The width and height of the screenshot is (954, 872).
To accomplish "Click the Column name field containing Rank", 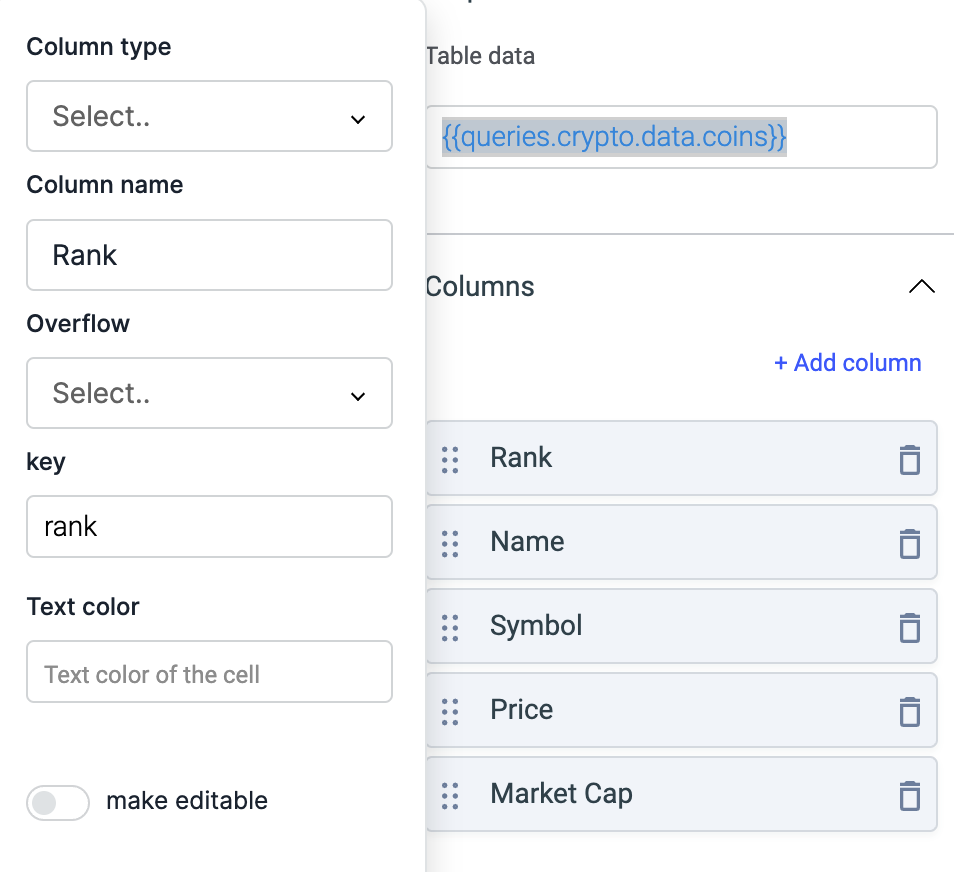I will tap(209, 255).
